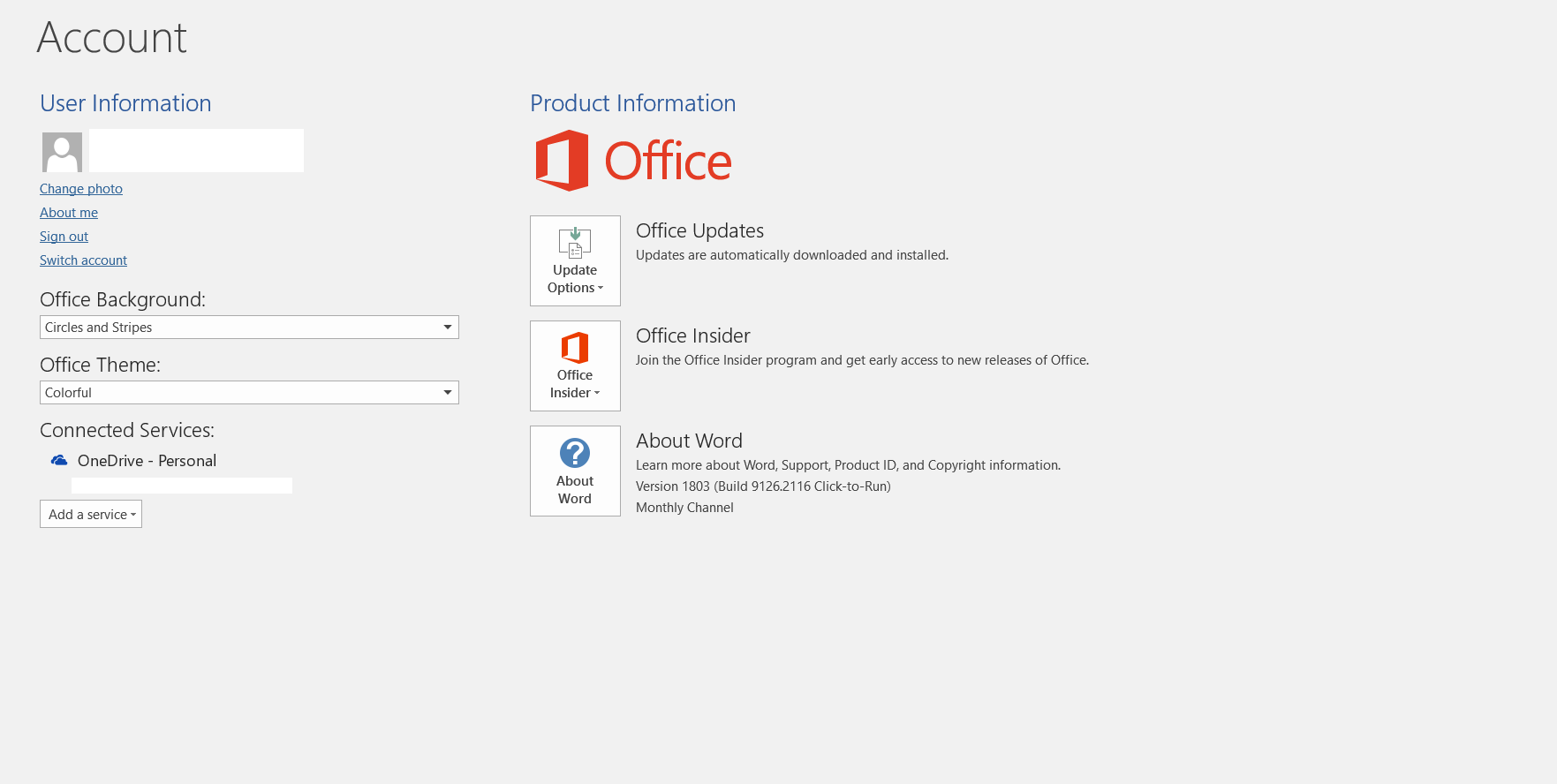This screenshot has height=784, width=1557.
Task: Click the Product Information heading
Action: (x=633, y=103)
